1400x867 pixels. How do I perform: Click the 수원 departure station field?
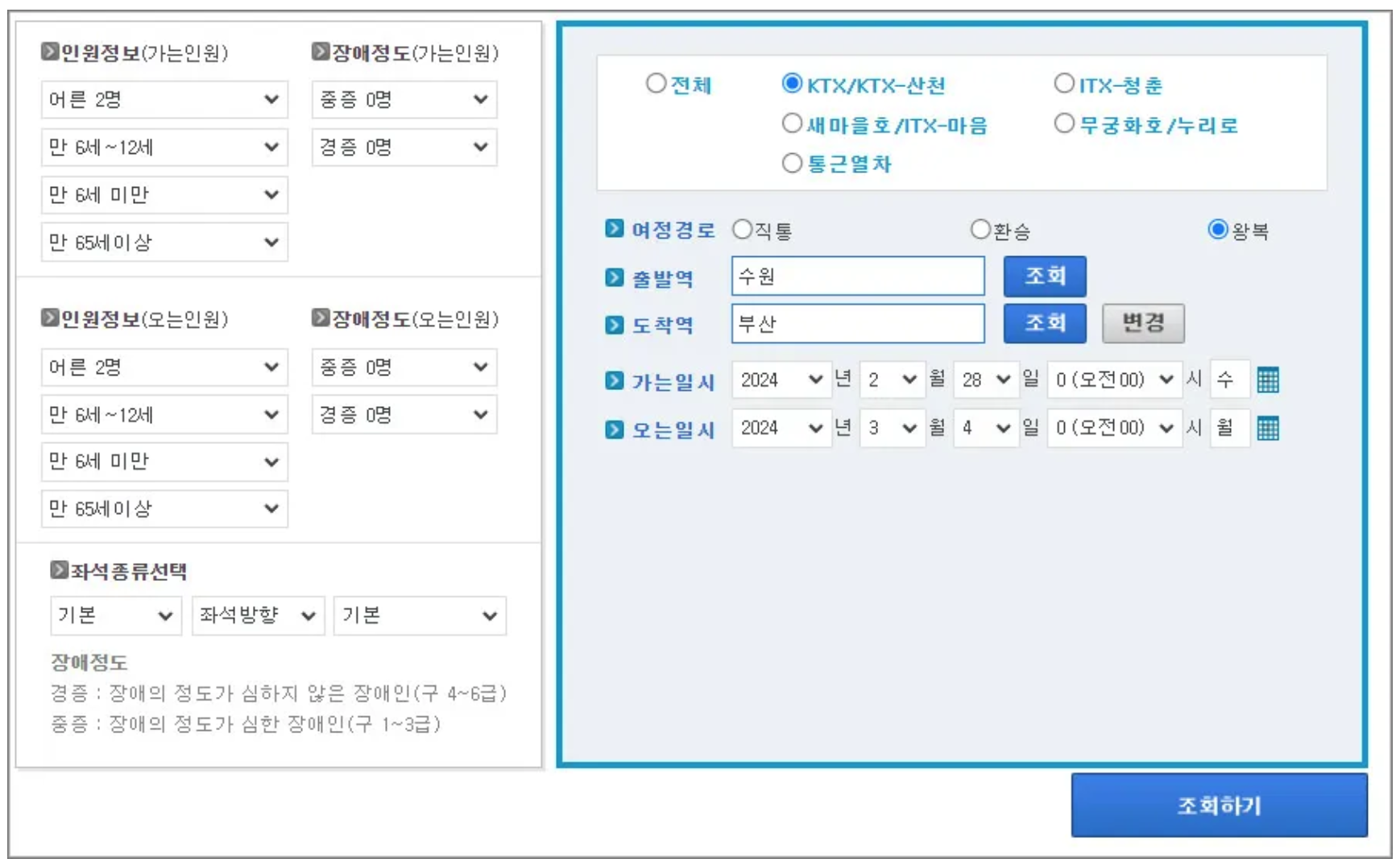[856, 276]
